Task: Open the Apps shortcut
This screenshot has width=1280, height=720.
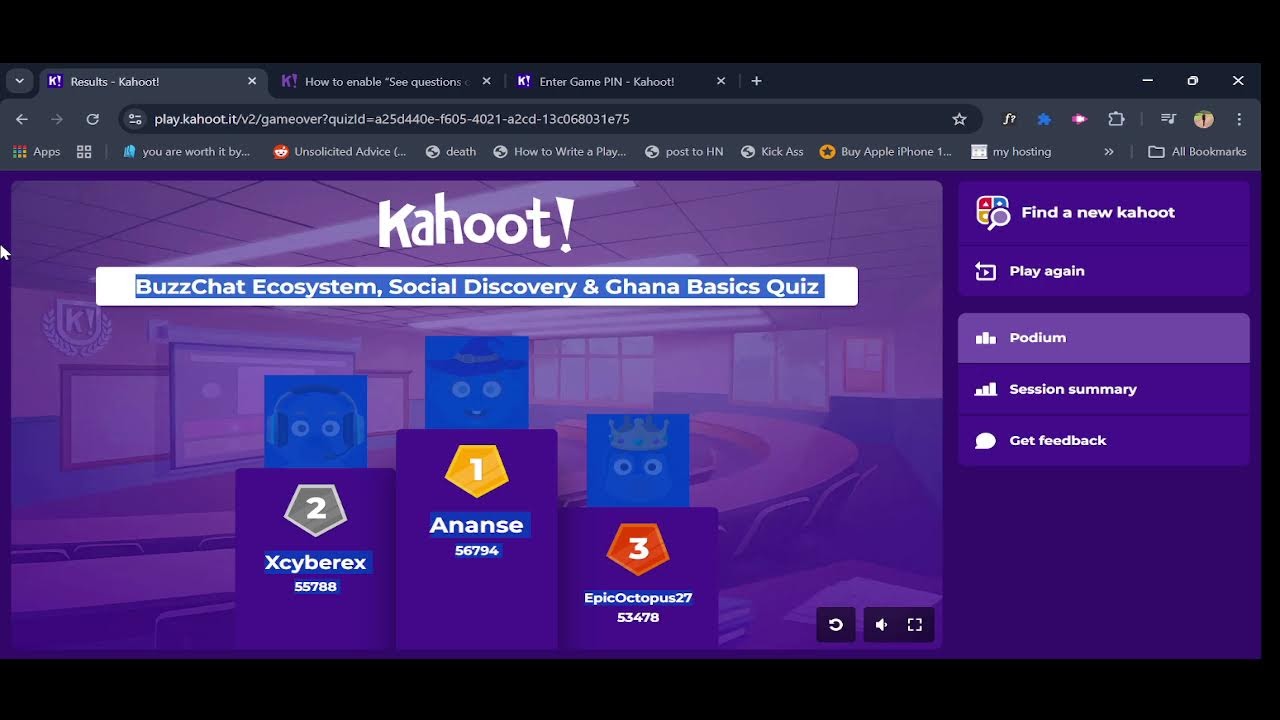Action: click(36, 152)
